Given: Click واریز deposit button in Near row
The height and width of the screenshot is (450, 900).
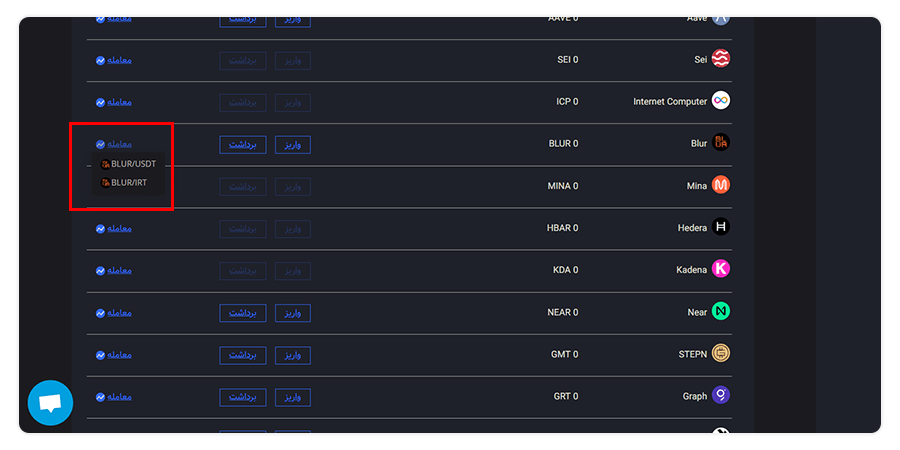Looking at the screenshot, I should (x=293, y=313).
